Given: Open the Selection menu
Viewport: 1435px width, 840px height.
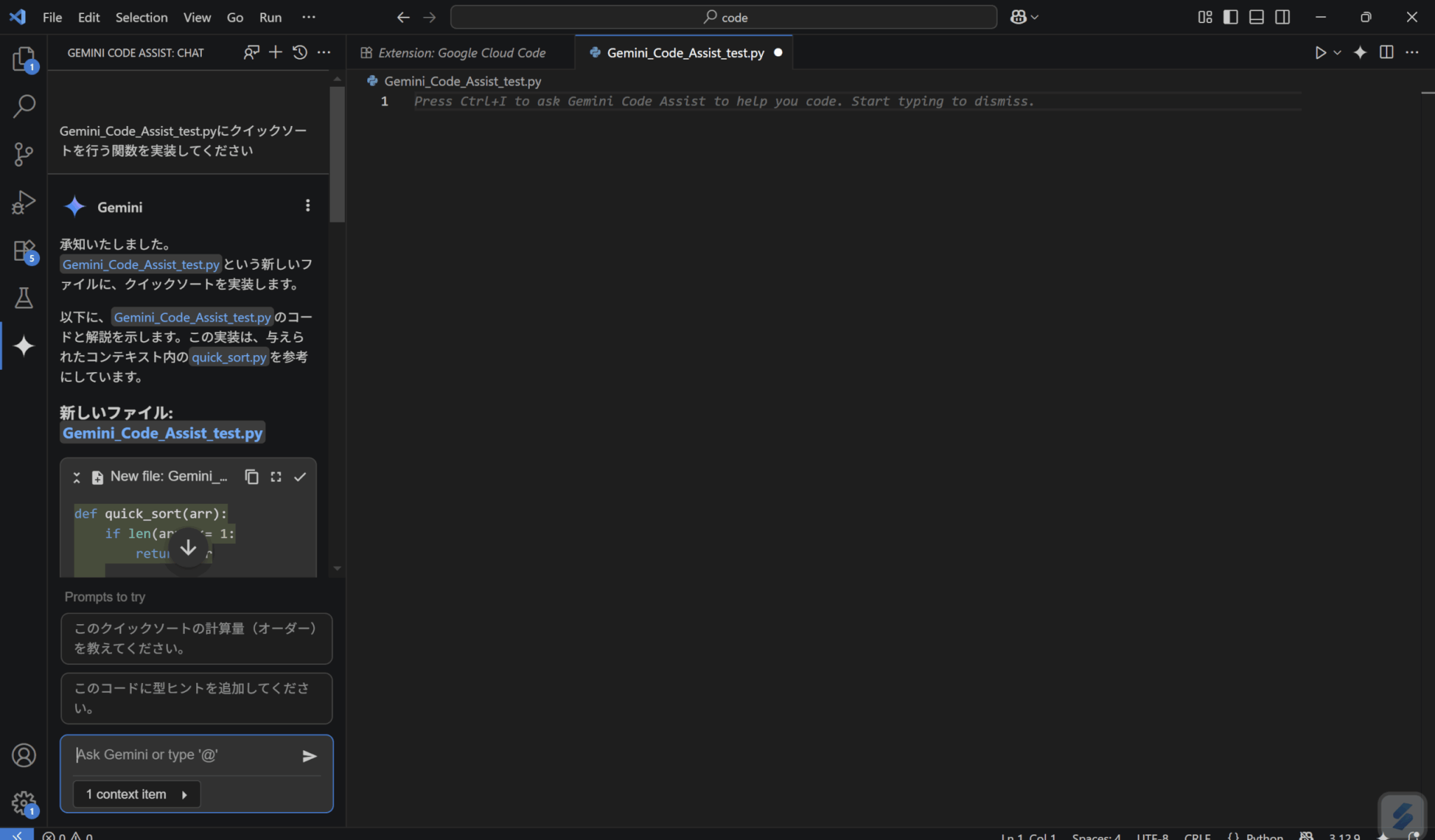Looking at the screenshot, I should coord(142,18).
